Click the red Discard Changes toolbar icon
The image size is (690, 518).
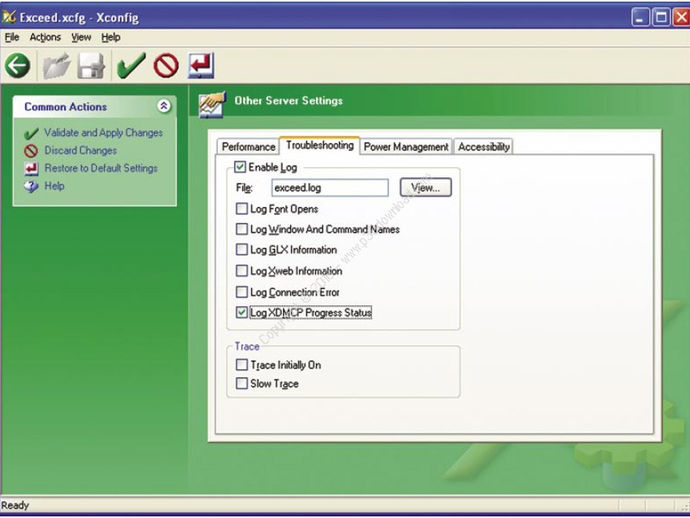point(166,66)
